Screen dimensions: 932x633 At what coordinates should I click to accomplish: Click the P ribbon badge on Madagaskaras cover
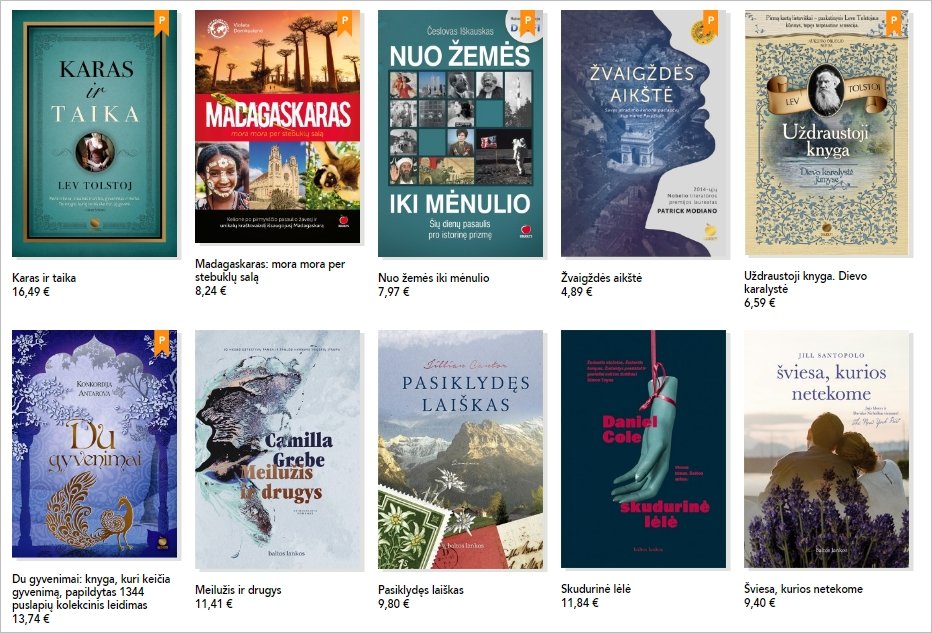pos(344,23)
